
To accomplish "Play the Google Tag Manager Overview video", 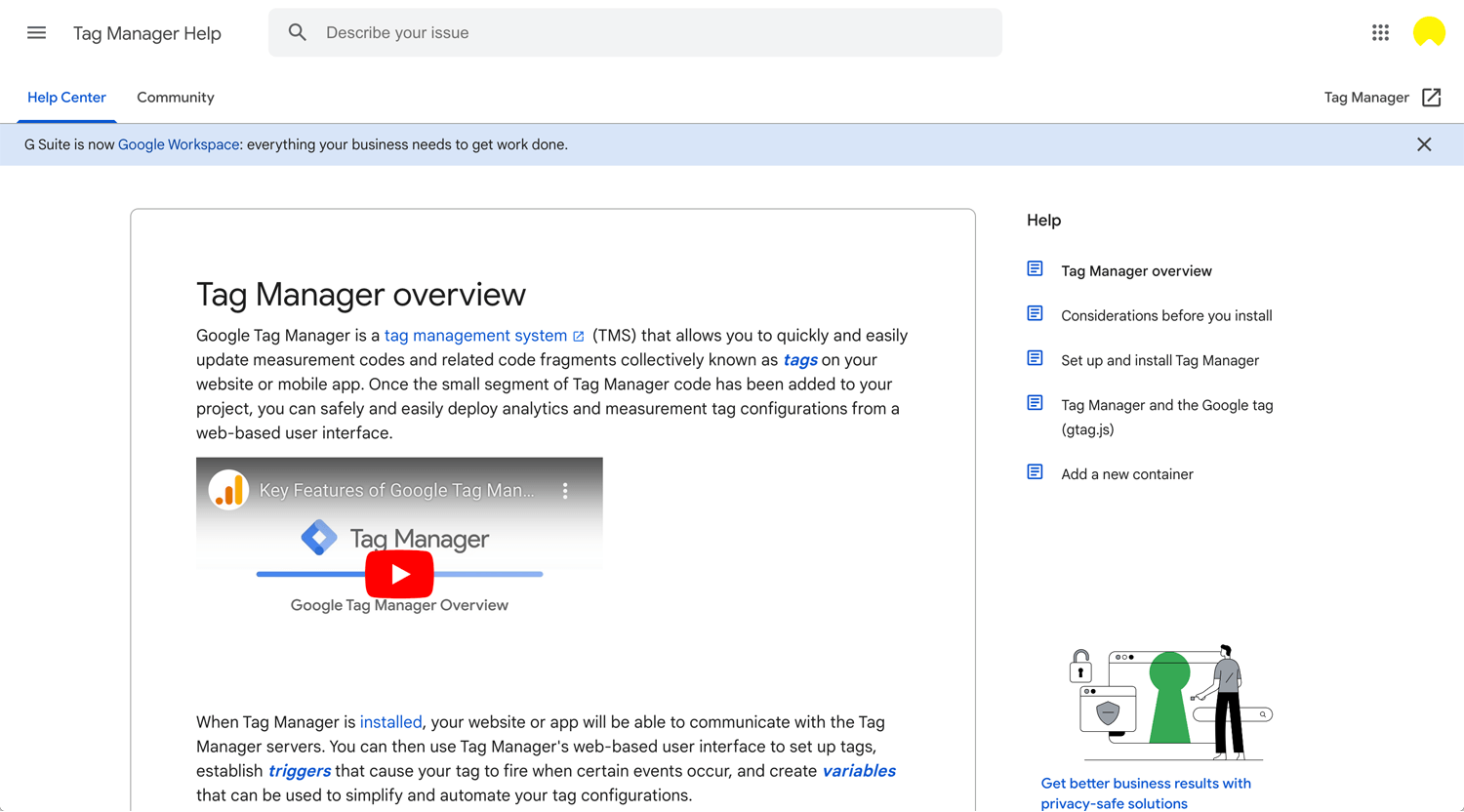I will 399,575.
